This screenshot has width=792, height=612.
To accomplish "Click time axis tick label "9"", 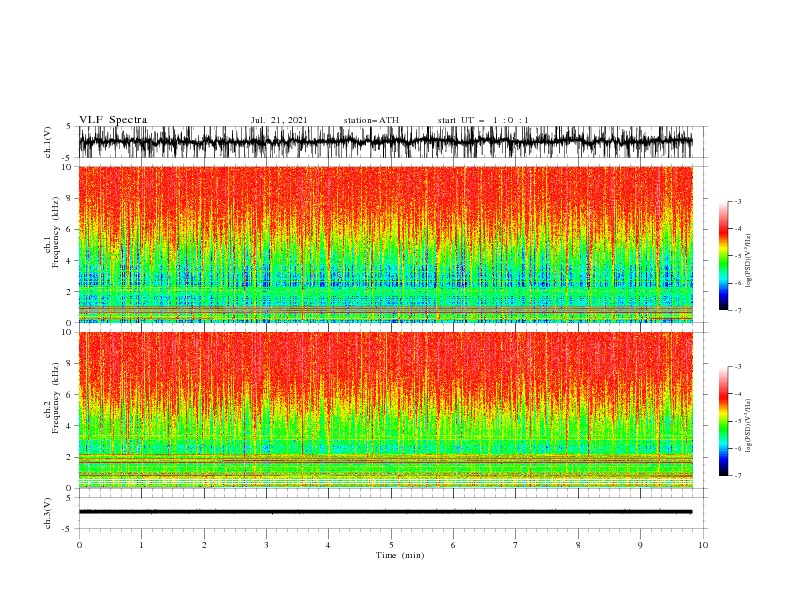I will click(x=640, y=545).
